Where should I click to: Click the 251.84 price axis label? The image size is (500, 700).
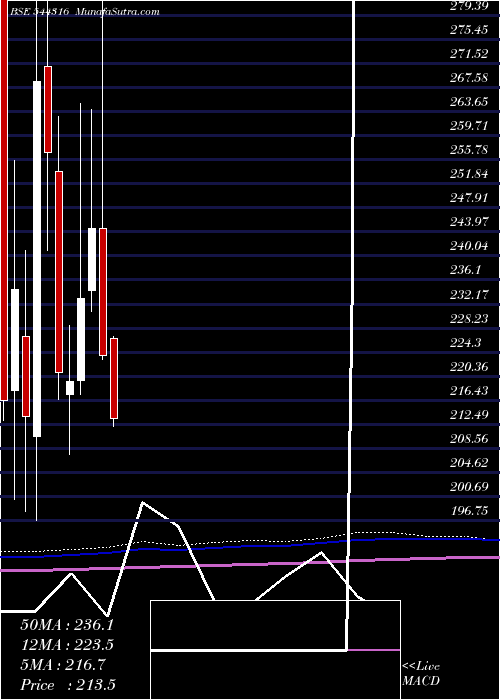pyautogui.click(x=470, y=174)
